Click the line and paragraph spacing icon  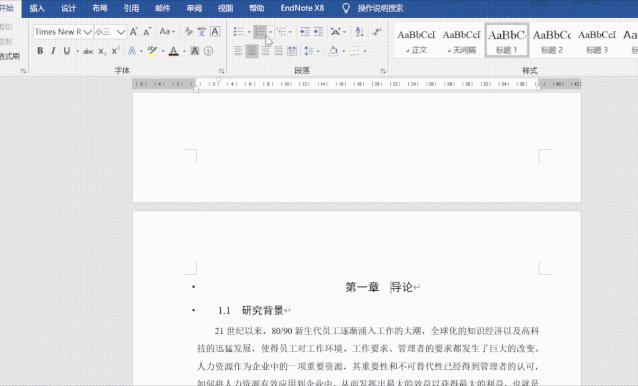click(309, 51)
